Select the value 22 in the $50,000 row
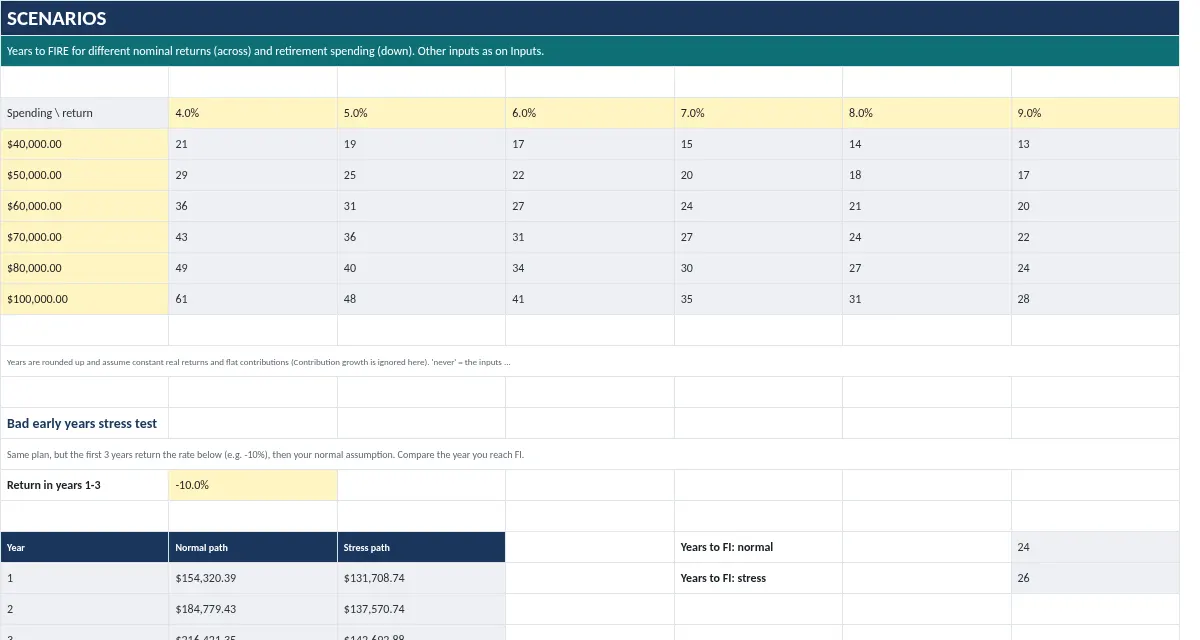The width and height of the screenshot is (1200, 640). click(x=590, y=175)
